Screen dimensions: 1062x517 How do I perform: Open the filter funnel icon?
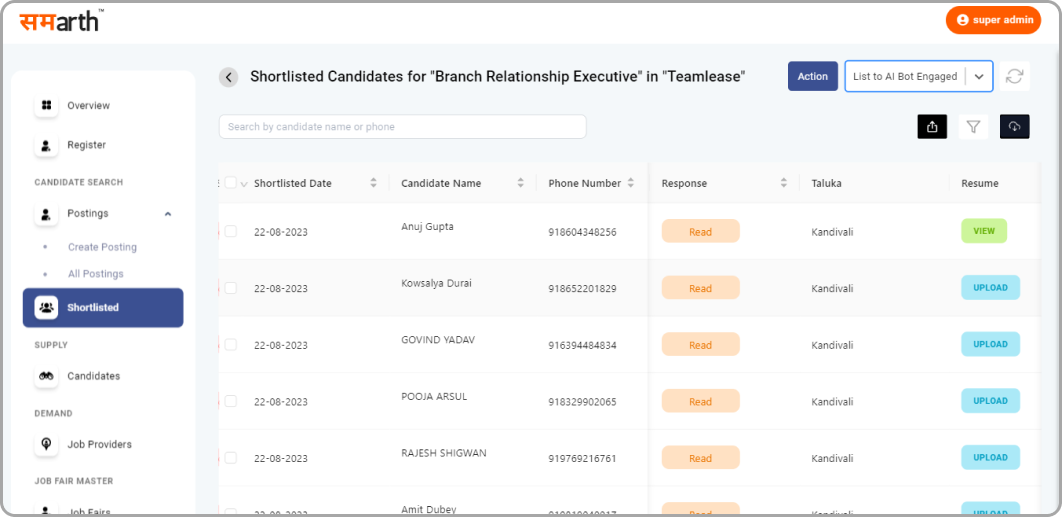[973, 126]
